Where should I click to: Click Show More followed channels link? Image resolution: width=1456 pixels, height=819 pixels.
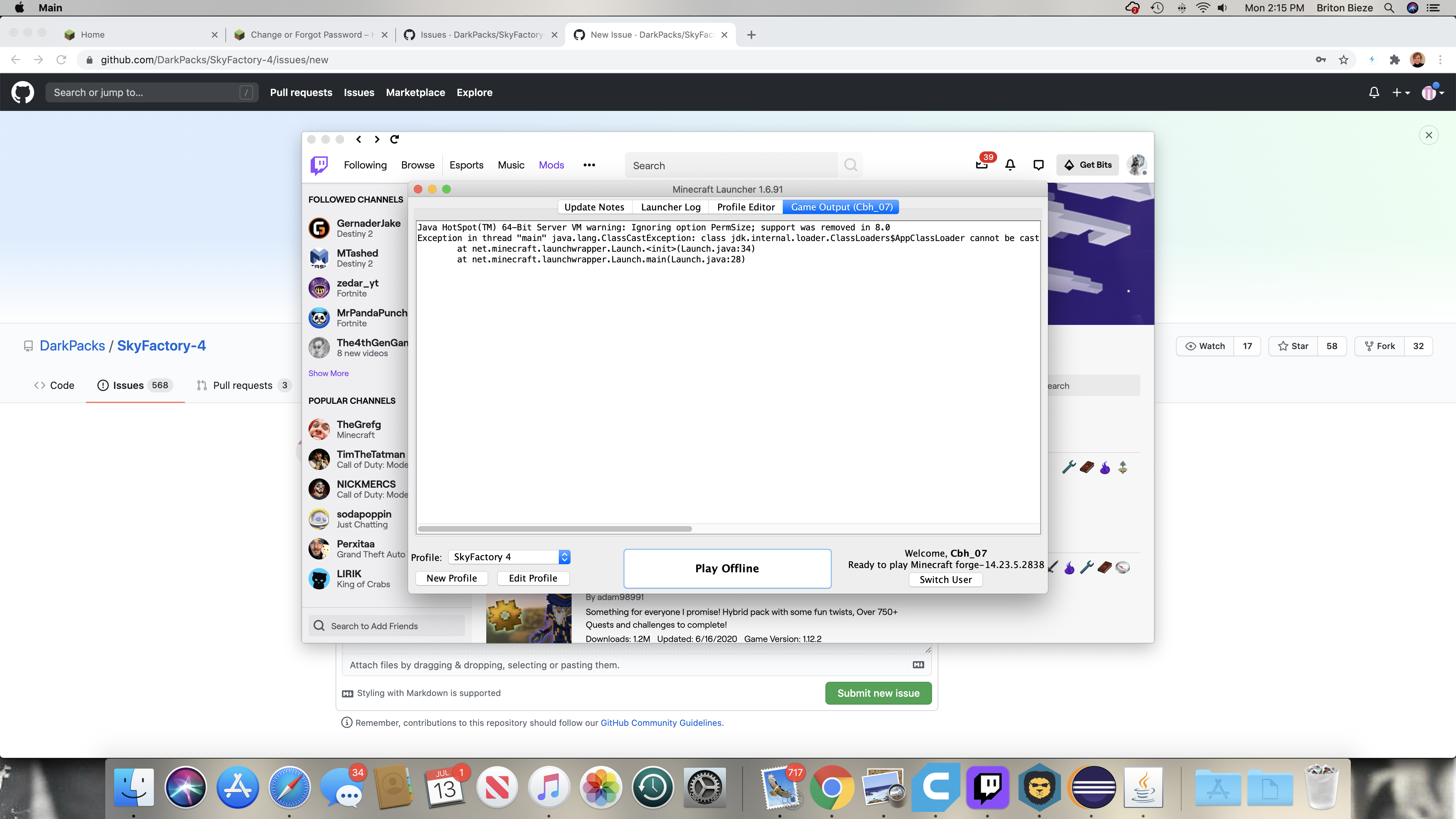328,373
